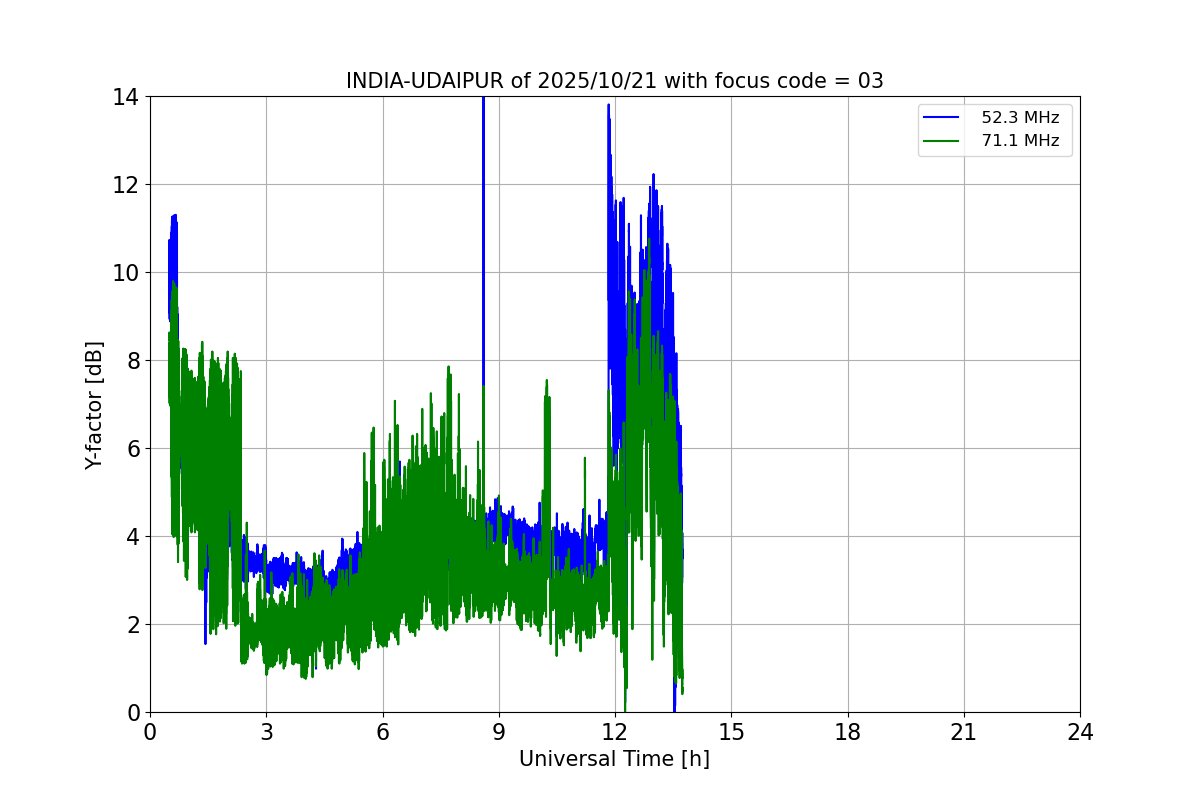1200x800 pixels.
Task: Click the blue line sample in legend
Action: pyautogui.click(x=942, y=118)
